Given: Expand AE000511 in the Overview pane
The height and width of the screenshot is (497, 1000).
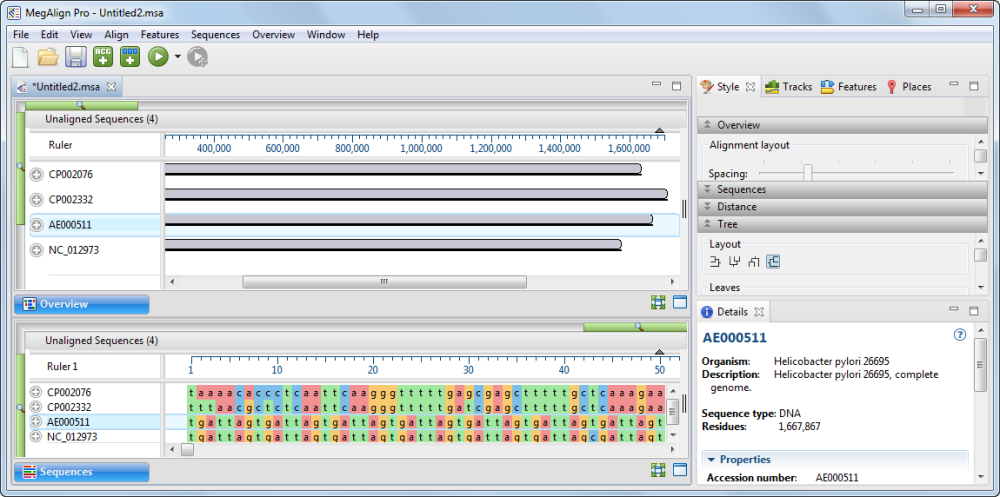Looking at the screenshot, I should pos(37,225).
